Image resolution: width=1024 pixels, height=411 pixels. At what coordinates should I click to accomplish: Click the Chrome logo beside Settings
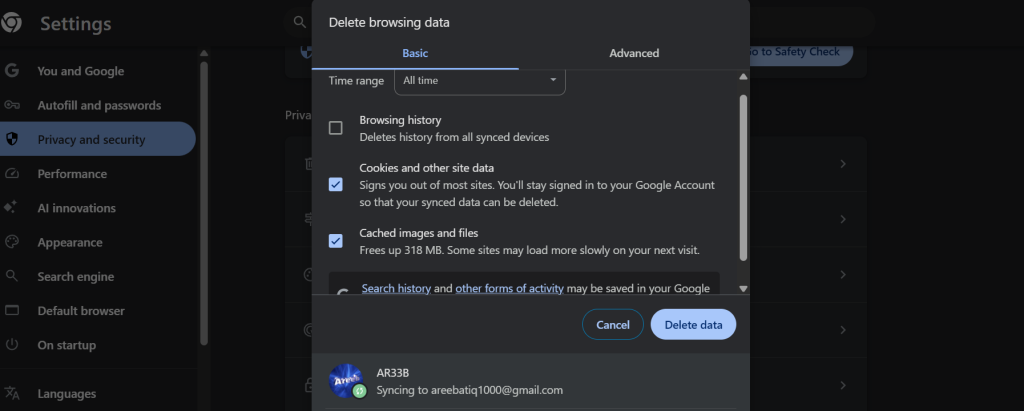(x=12, y=24)
